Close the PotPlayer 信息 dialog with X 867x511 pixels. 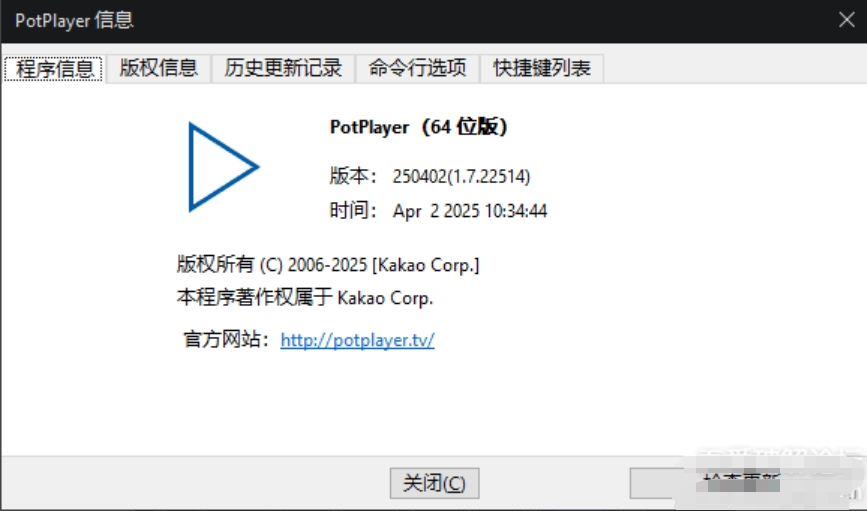coord(847,20)
